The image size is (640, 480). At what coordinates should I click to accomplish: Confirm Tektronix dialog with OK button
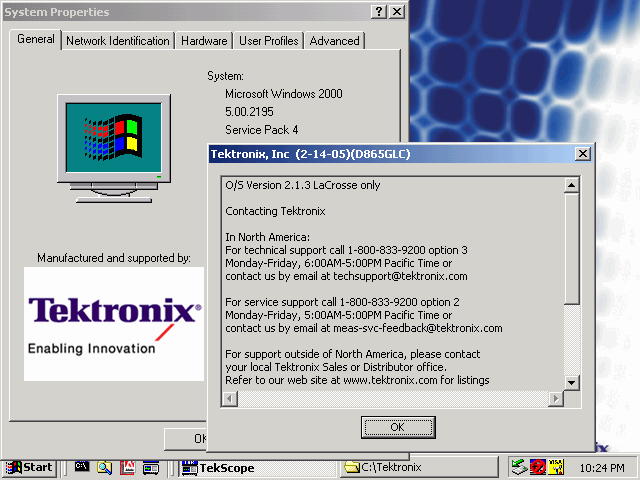[x=398, y=427]
